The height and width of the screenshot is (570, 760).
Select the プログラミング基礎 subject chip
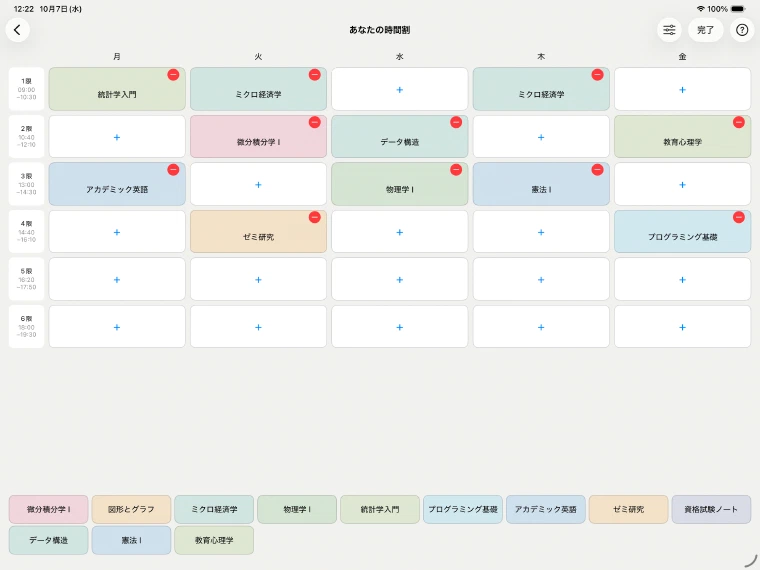point(463,509)
